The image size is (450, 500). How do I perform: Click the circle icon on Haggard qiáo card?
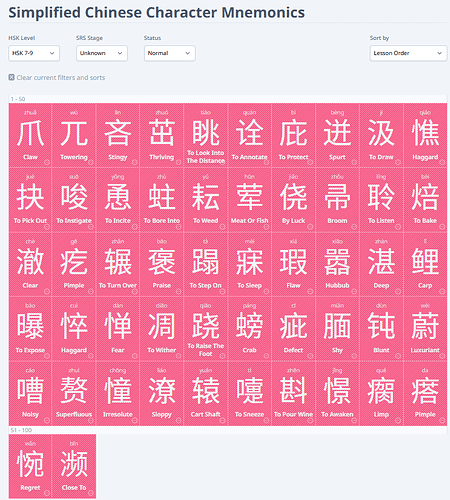point(442,162)
